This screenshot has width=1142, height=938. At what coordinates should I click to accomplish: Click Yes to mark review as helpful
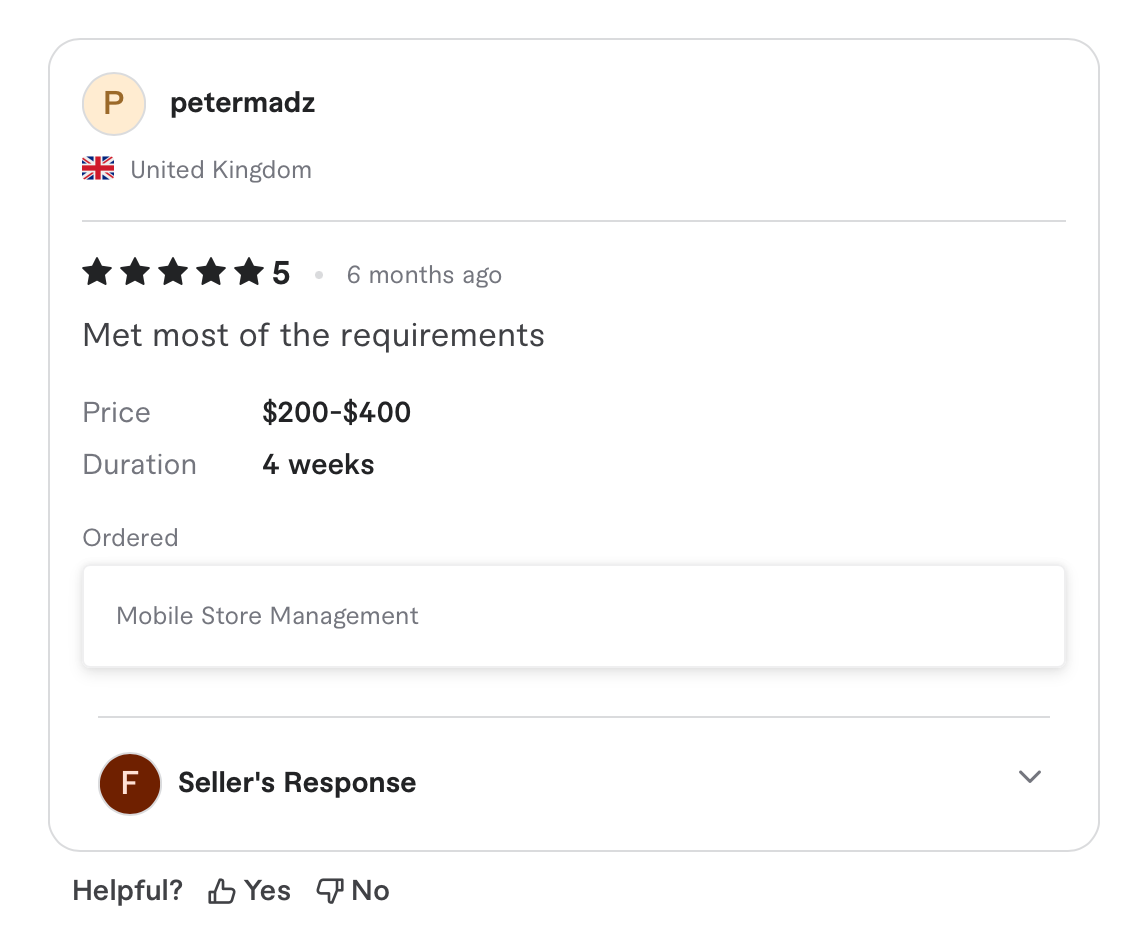click(x=266, y=889)
